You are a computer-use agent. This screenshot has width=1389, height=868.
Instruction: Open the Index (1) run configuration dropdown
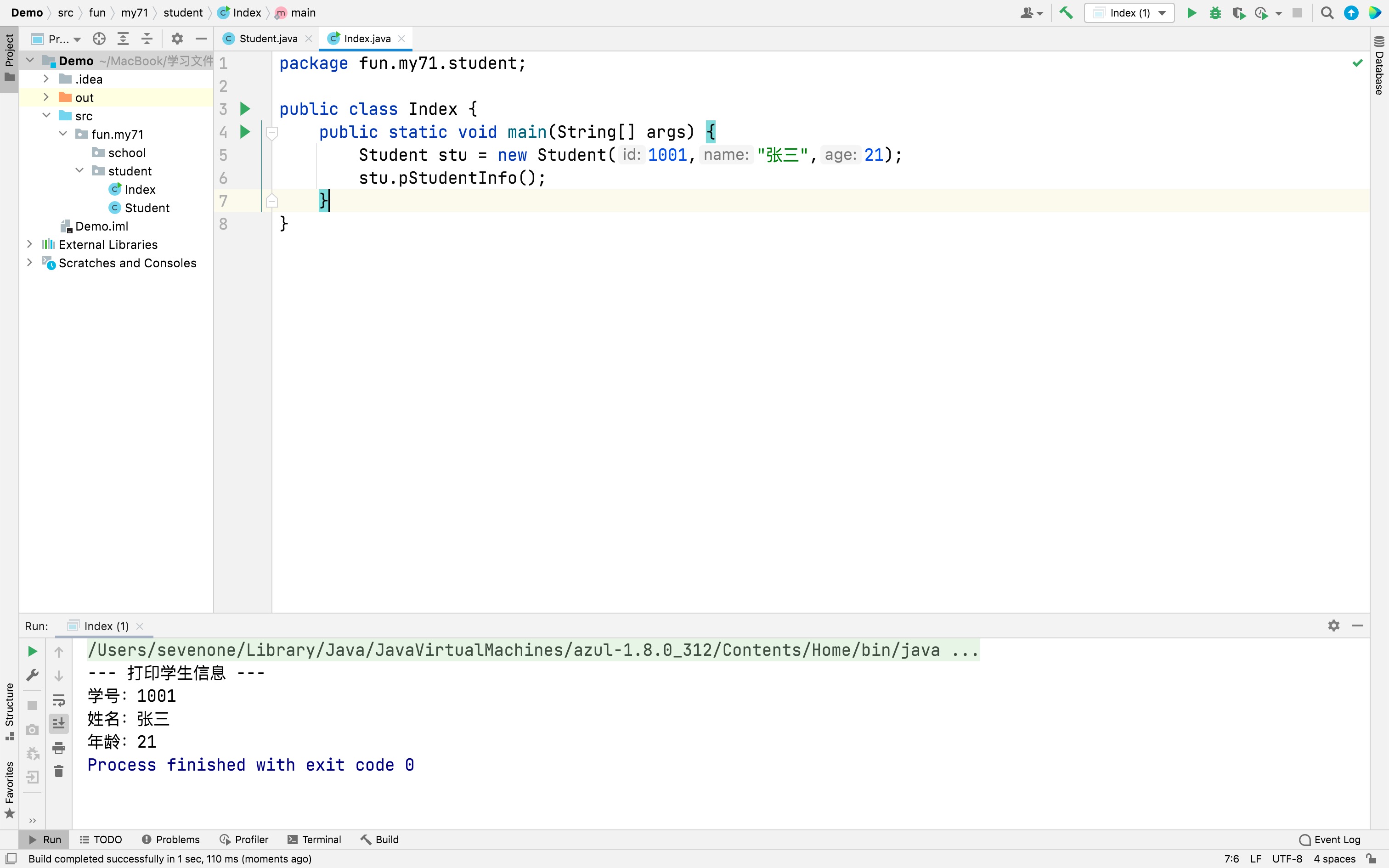click(1129, 13)
